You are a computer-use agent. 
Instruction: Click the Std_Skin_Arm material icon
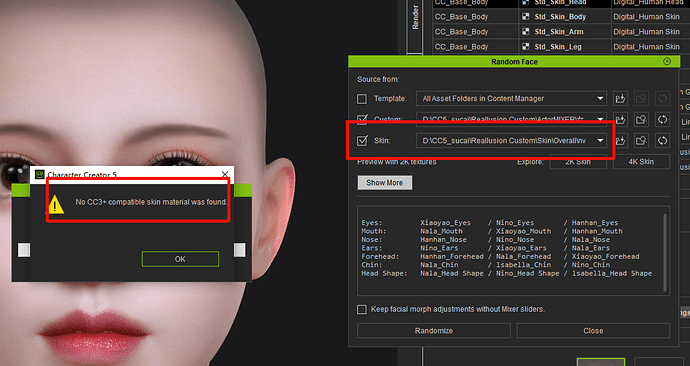click(x=525, y=32)
